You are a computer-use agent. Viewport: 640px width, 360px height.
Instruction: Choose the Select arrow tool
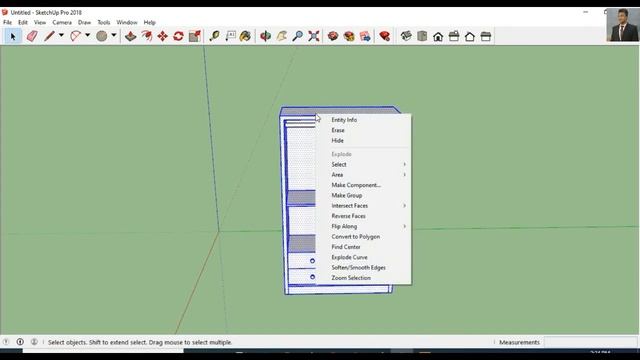(12, 36)
